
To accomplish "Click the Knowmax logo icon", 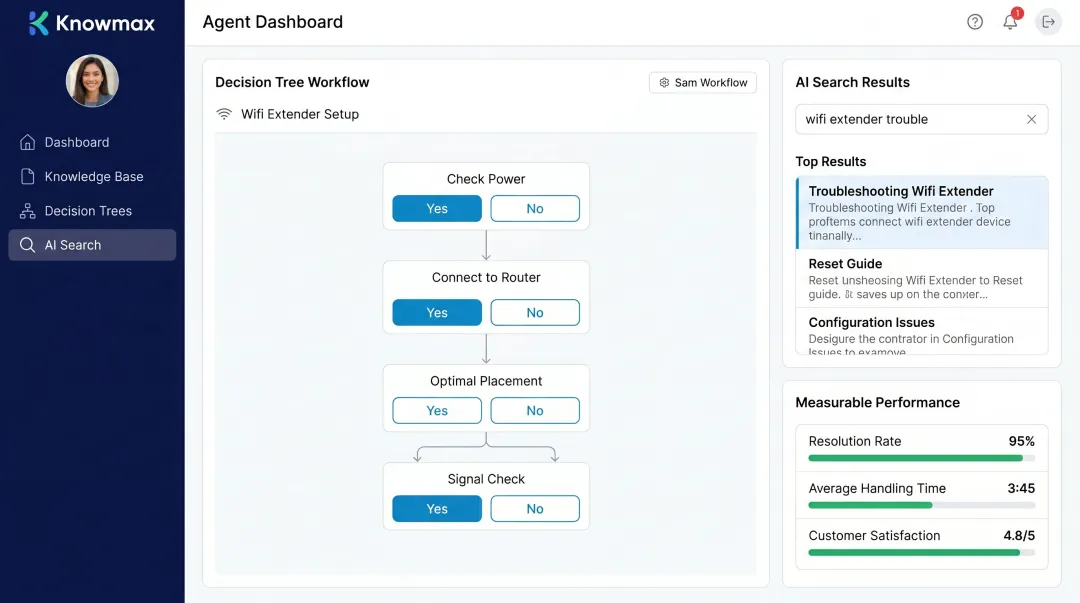I will [39, 23].
